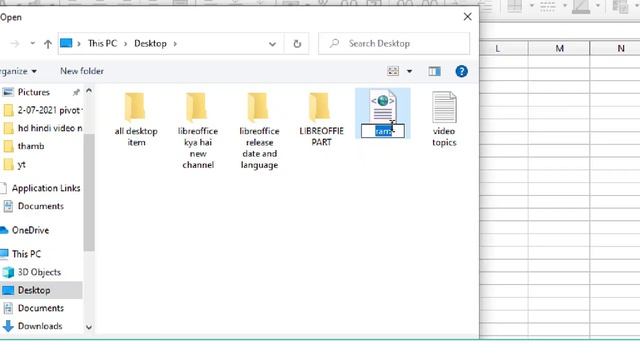The width and height of the screenshot is (640, 360).
Task: Change view layout icon
Action: tap(393, 71)
